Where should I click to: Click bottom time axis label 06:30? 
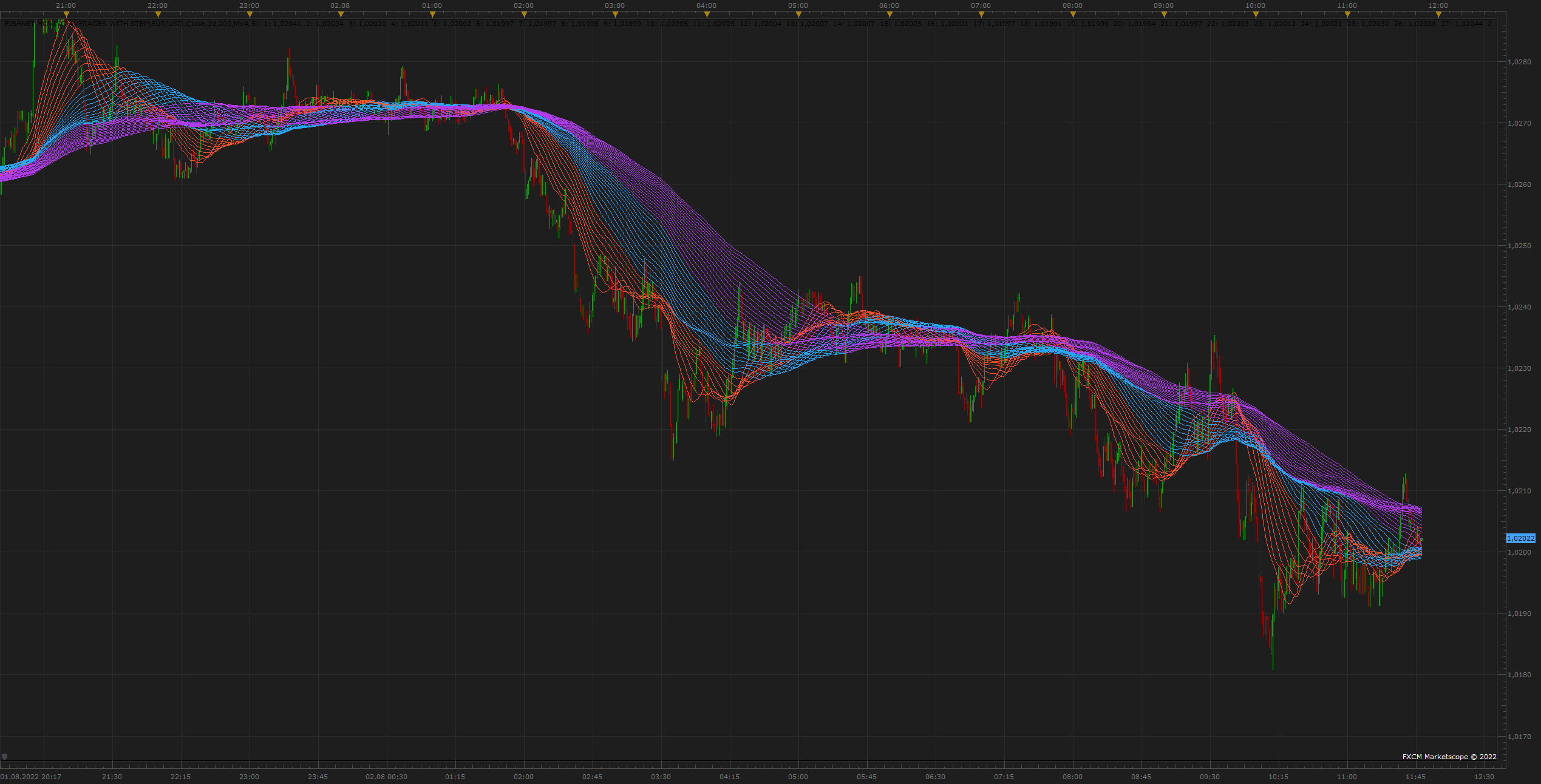[935, 777]
